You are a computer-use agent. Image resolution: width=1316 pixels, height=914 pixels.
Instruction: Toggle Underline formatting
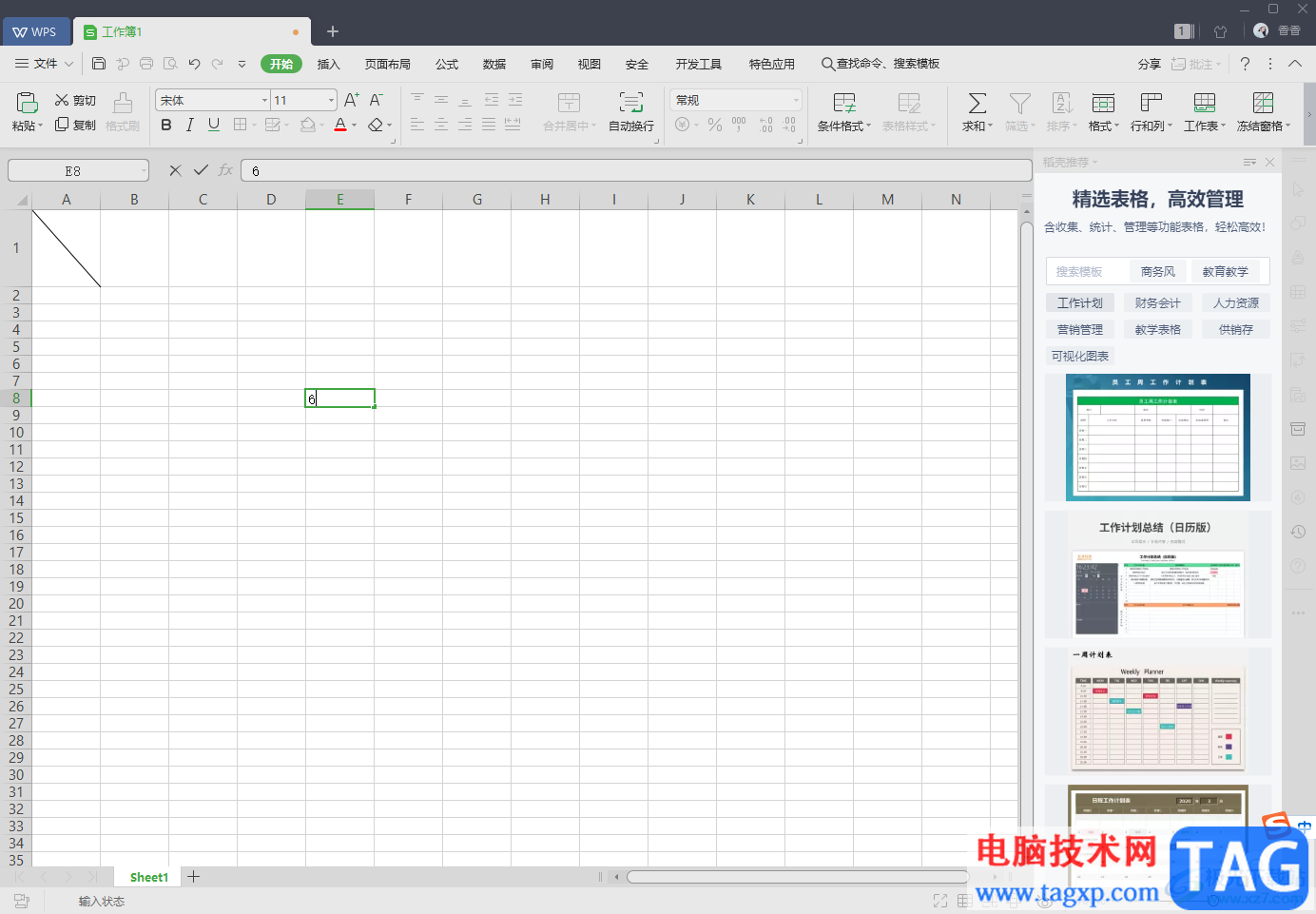coord(214,125)
